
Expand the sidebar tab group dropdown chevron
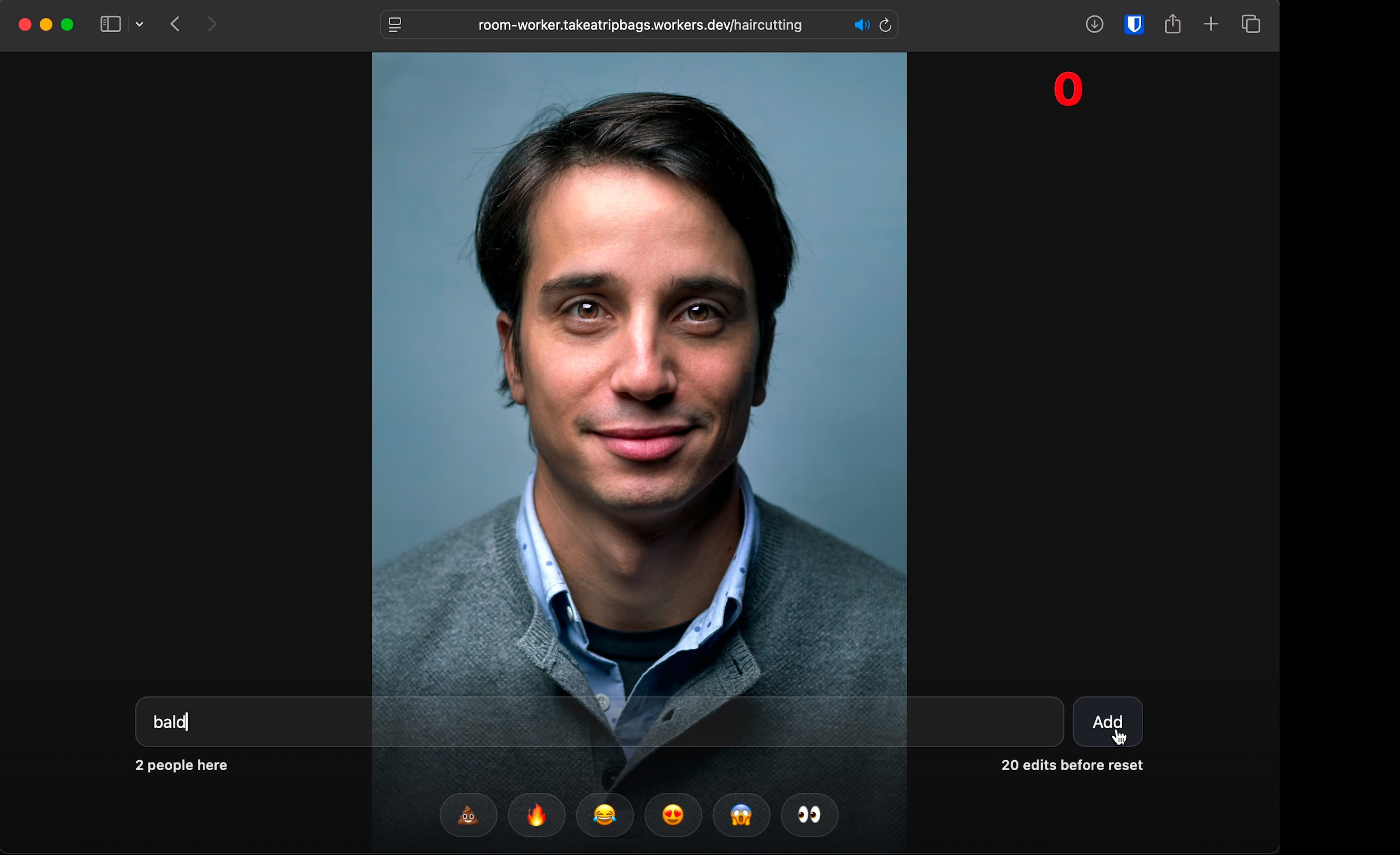140,25
